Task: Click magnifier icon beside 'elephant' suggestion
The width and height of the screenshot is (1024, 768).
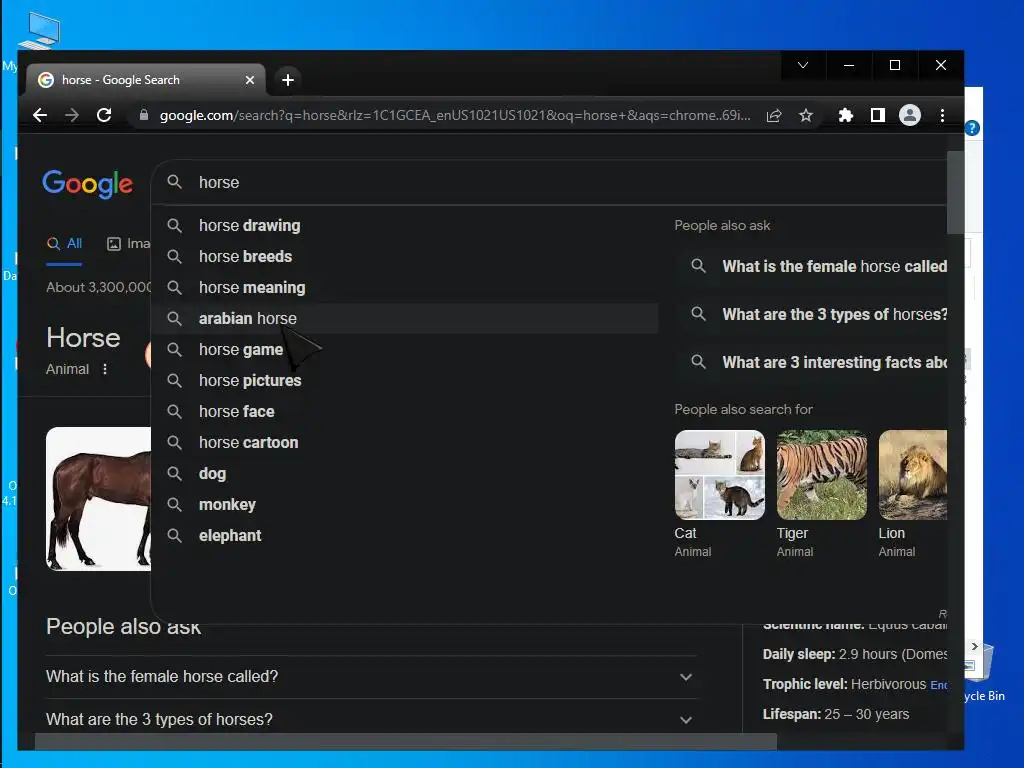Action: coord(174,536)
